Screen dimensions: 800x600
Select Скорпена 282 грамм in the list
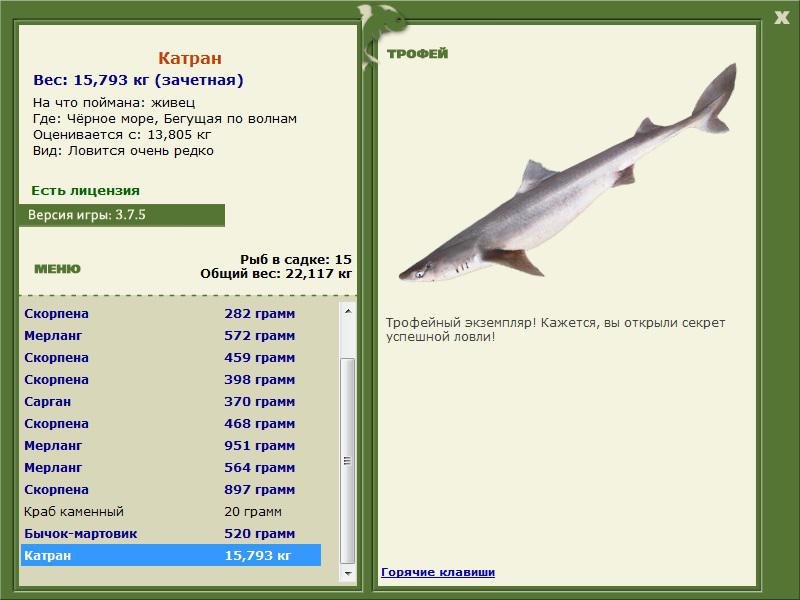(171, 313)
